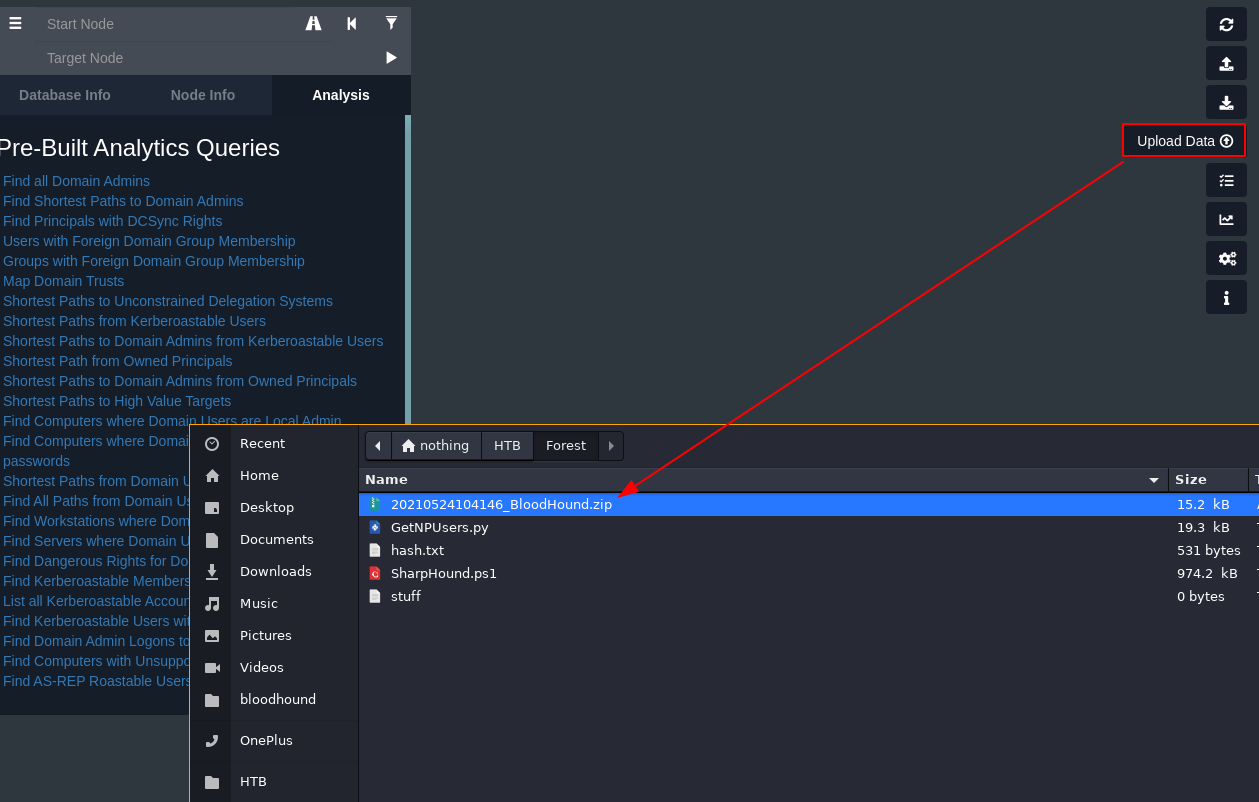The width and height of the screenshot is (1259, 802).
Task: Click the path bar left arrow
Action: (x=378, y=446)
